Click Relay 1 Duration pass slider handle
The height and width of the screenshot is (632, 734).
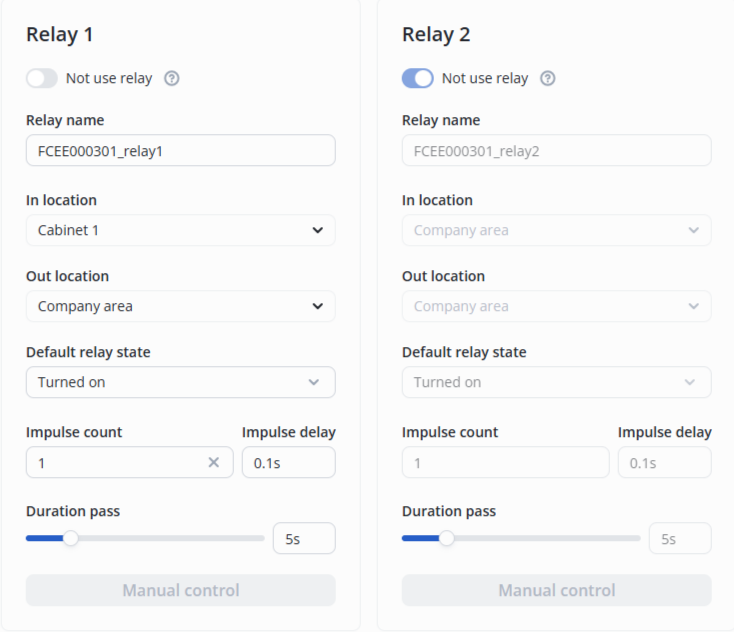click(70, 538)
